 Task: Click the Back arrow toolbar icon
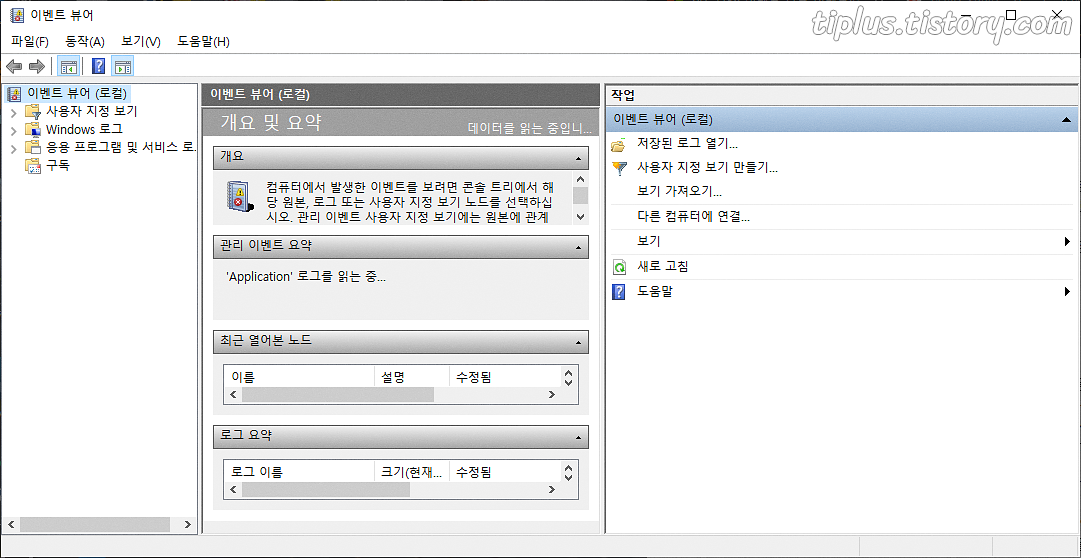14,66
